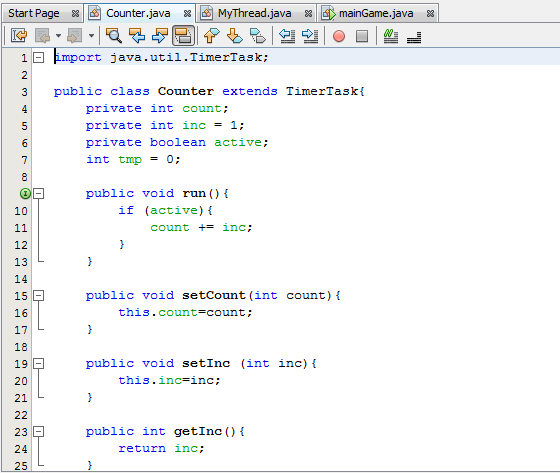Screen dimensions: 560x473
Task: Collapse the setCount method fold
Action: [x=39, y=296]
